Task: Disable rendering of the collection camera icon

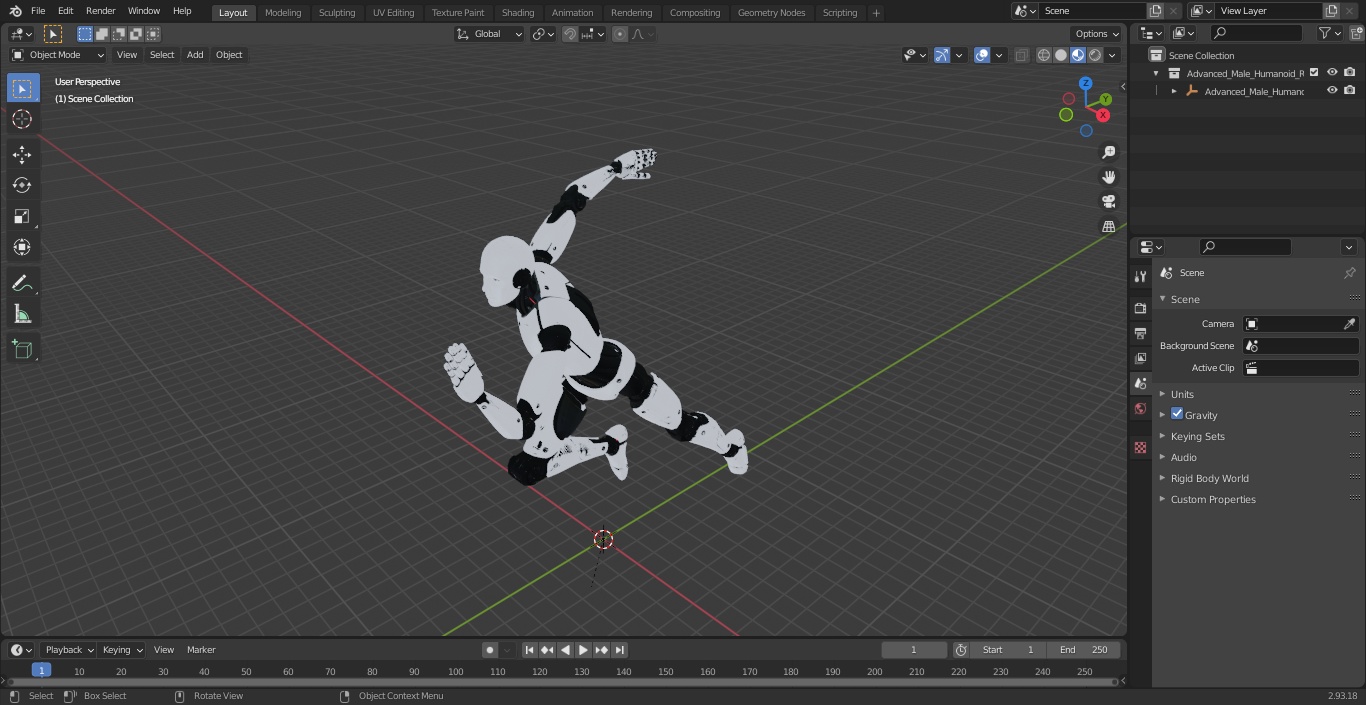Action: point(1350,73)
